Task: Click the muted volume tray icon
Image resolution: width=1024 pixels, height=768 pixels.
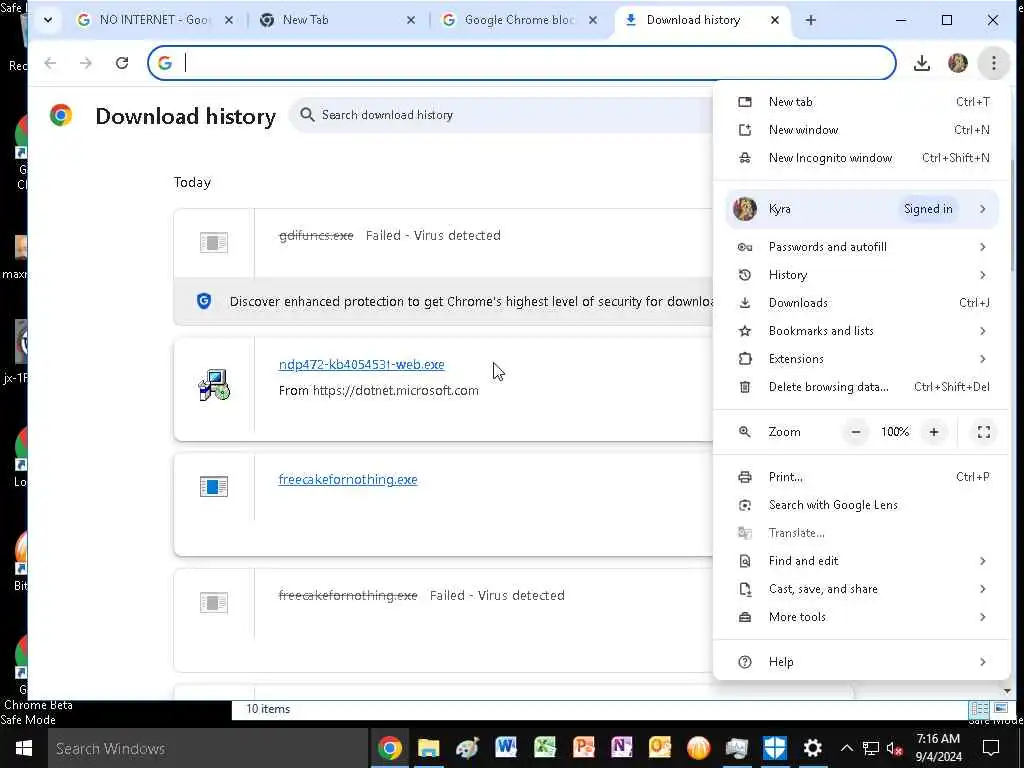Action: [x=894, y=748]
